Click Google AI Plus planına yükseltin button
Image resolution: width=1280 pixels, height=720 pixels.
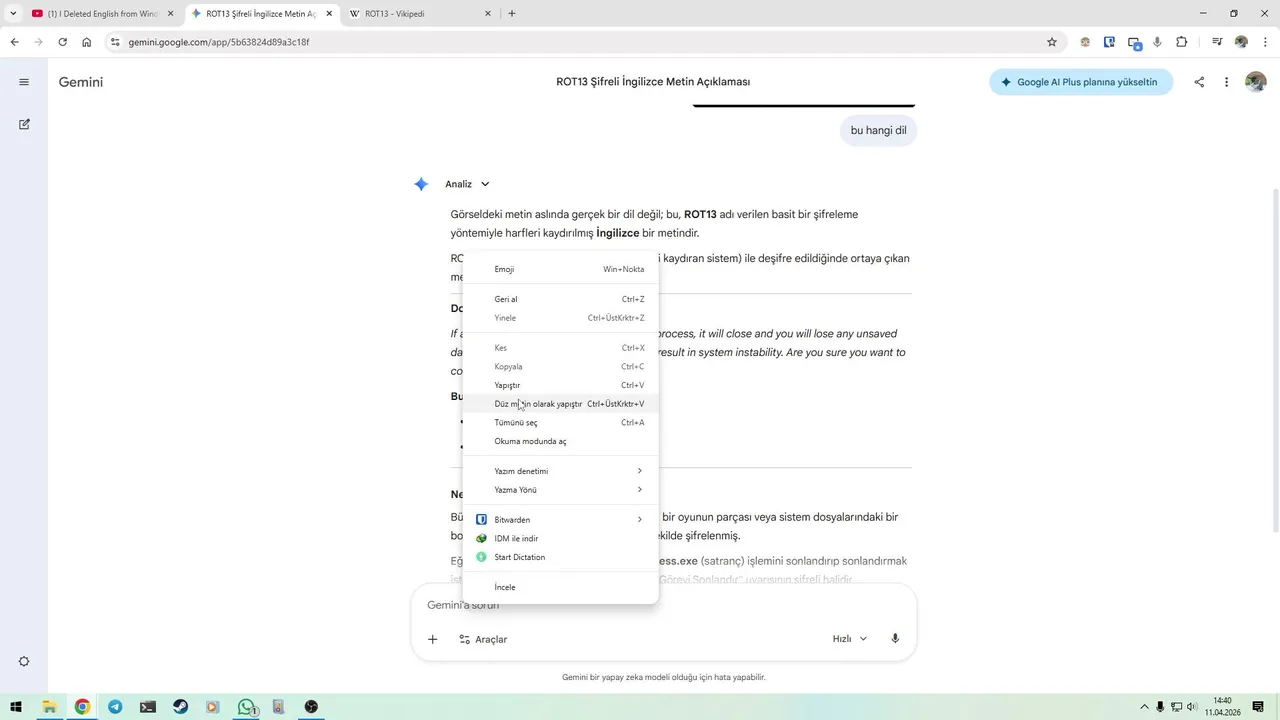pyautogui.click(x=1081, y=82)
